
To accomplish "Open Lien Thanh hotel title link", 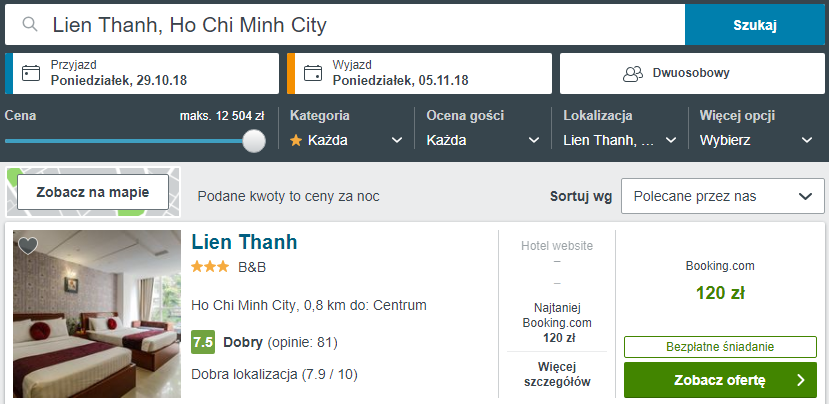I will pyautogui.click(x=244, y=242).
